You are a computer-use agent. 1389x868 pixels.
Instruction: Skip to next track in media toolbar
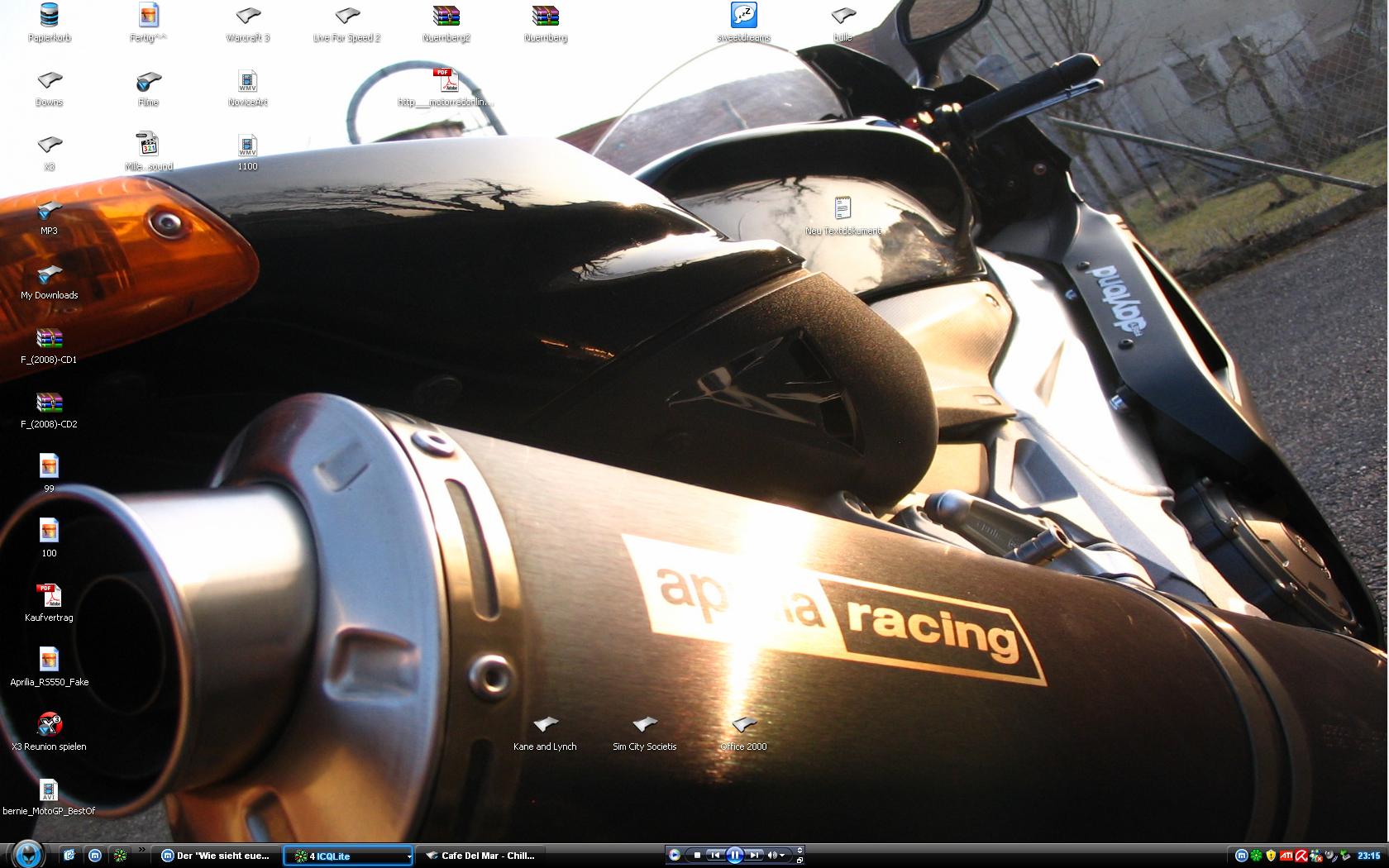754,855
